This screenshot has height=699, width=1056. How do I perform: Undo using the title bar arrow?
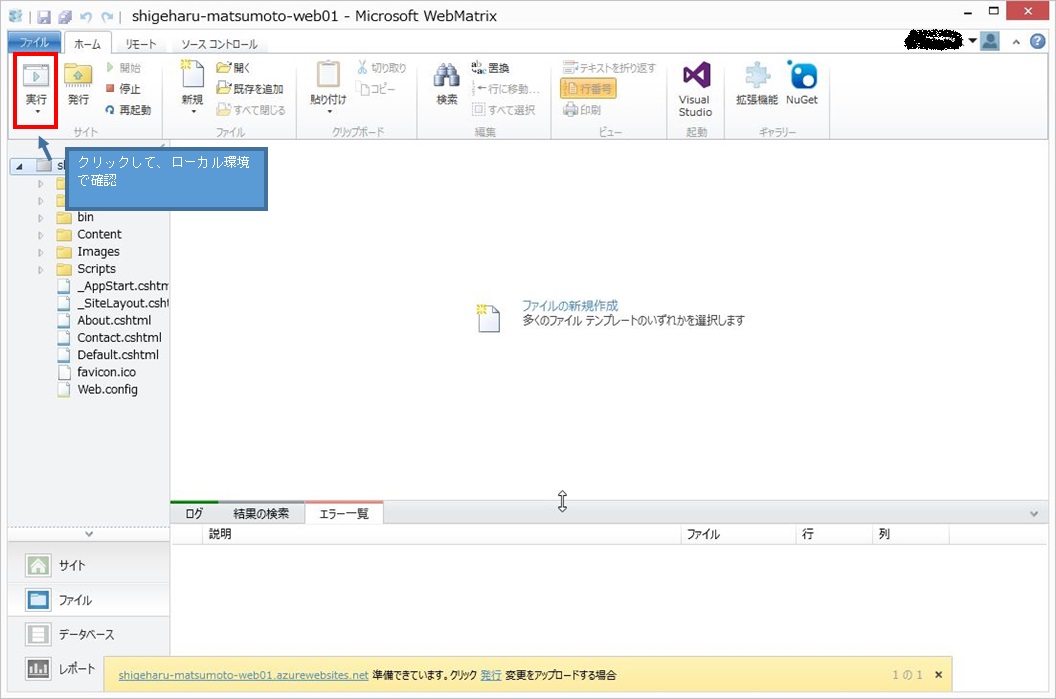coord(86,17)
